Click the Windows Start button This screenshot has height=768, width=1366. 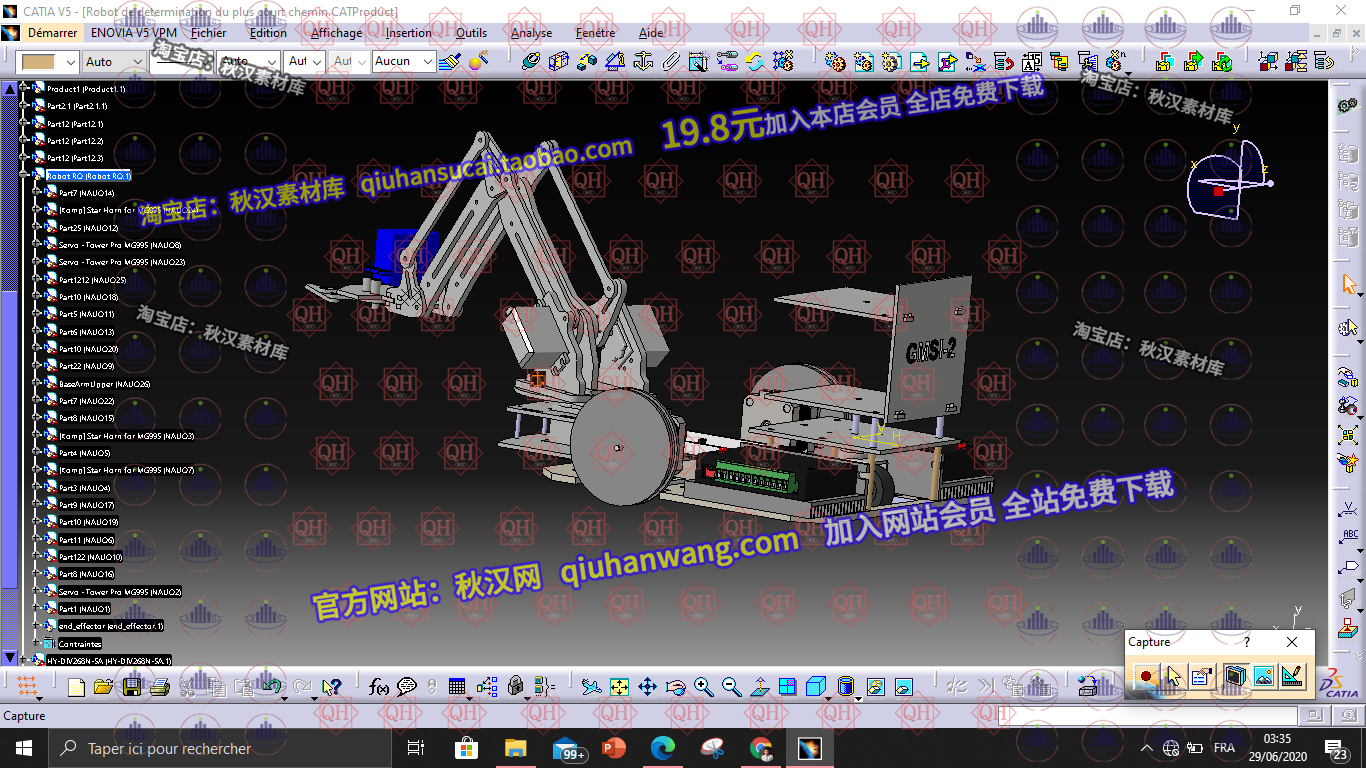pos(24,748)
